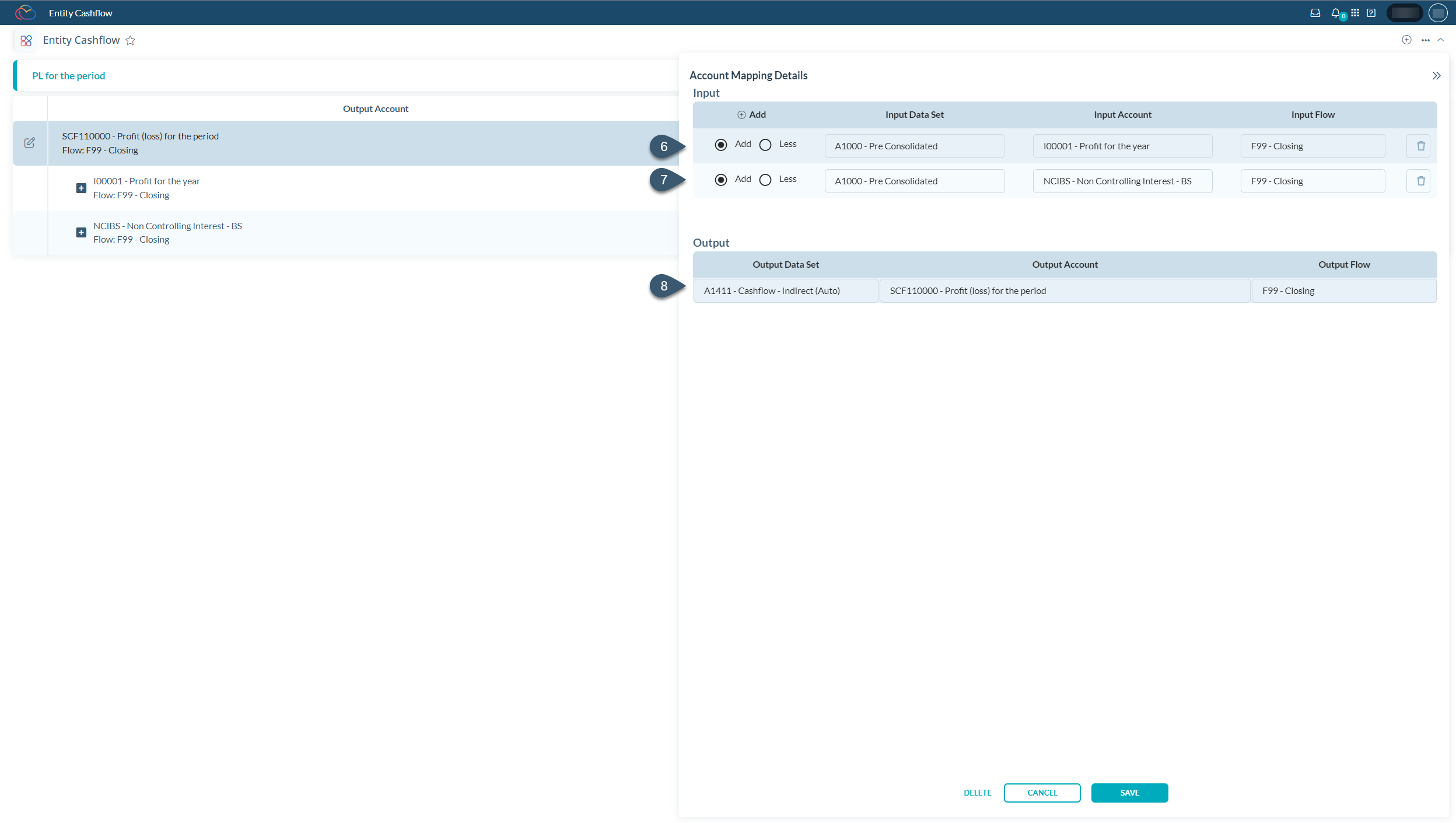1456x823 pixels.
Task: Click the plus icon beside NCIBS - Non Controlling Interest
Action: pyautogui.click(x=81, y=232)
